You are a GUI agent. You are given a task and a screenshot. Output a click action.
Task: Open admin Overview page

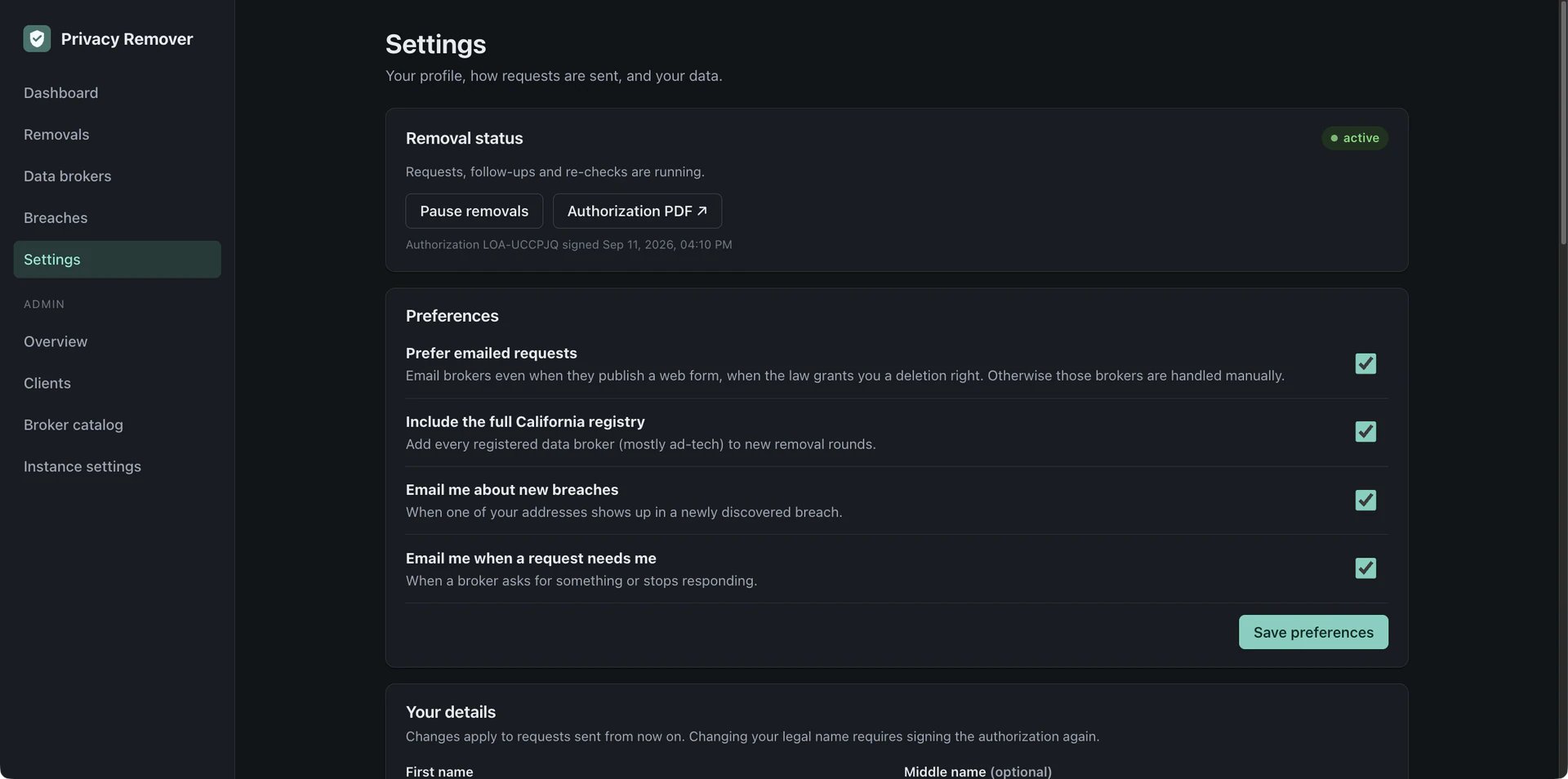point(117,342)
